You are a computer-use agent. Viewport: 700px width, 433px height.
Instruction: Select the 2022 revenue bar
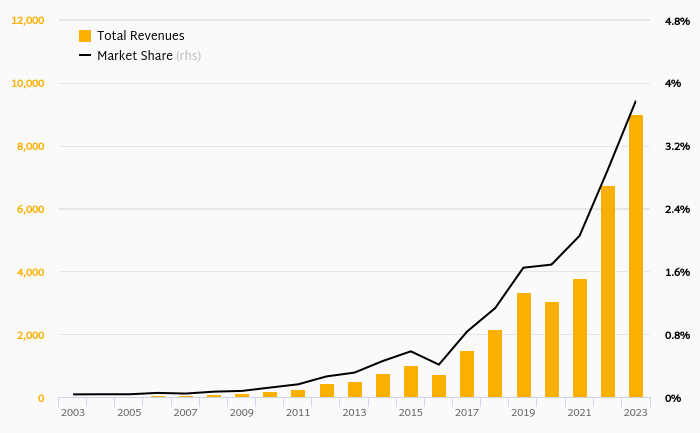(x=608, y=292)
